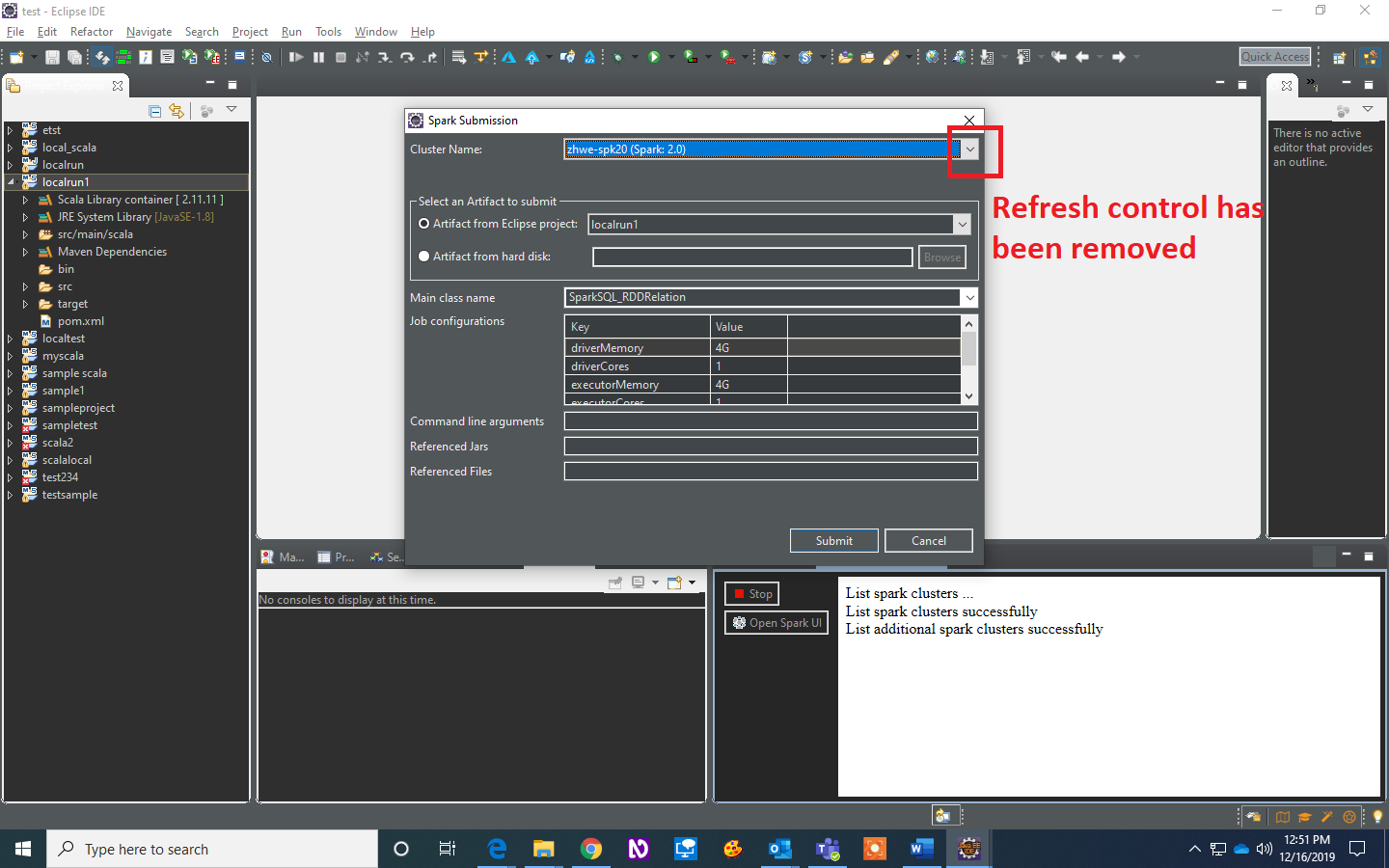
Task: Click the Link with Editor toggle in Project Explorer
Action: tap(177, 109)
